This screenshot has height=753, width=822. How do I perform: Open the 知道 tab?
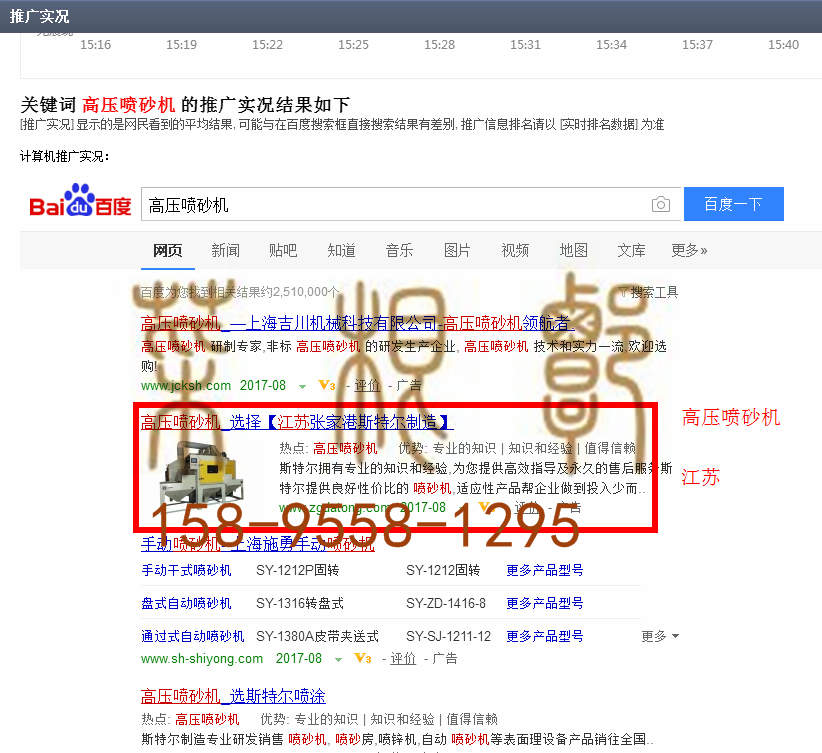pos(341,251)
